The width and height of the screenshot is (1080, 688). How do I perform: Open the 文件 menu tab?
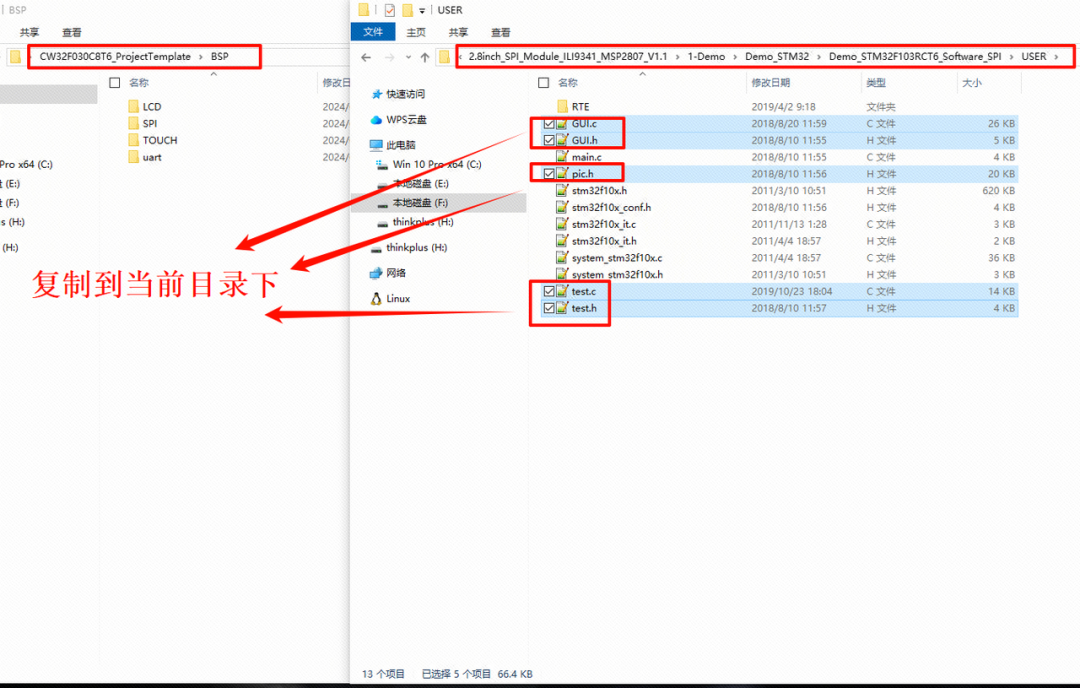(373, 32)
